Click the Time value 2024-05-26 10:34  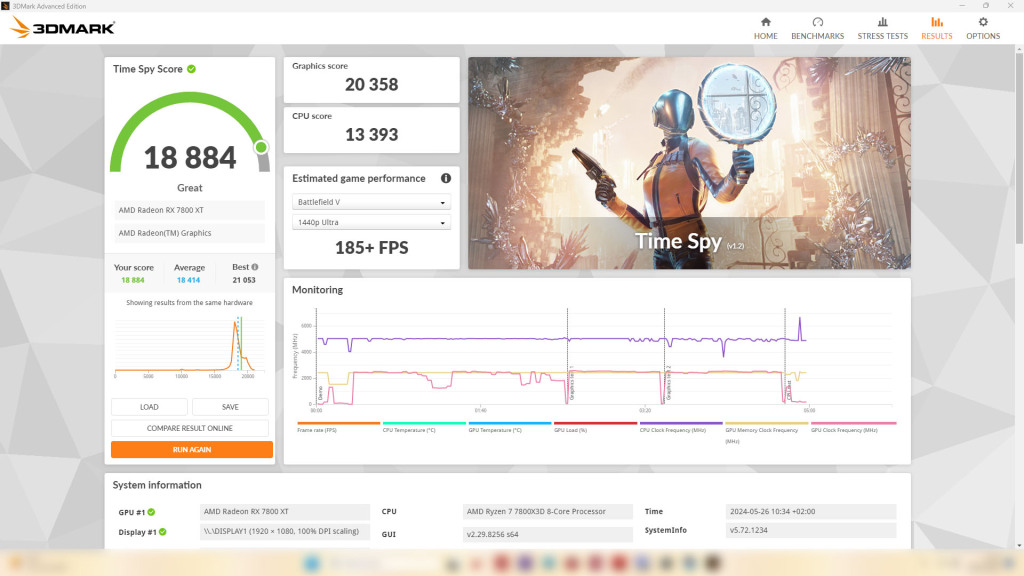click(x=810, y=511)
